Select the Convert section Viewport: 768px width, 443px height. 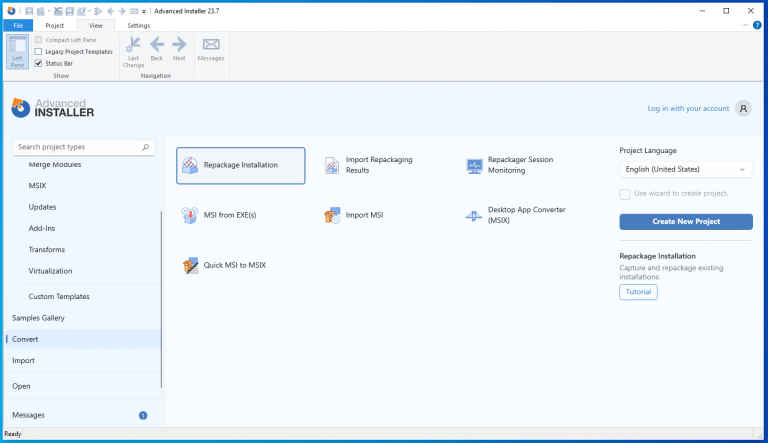[x=83, y=339]
